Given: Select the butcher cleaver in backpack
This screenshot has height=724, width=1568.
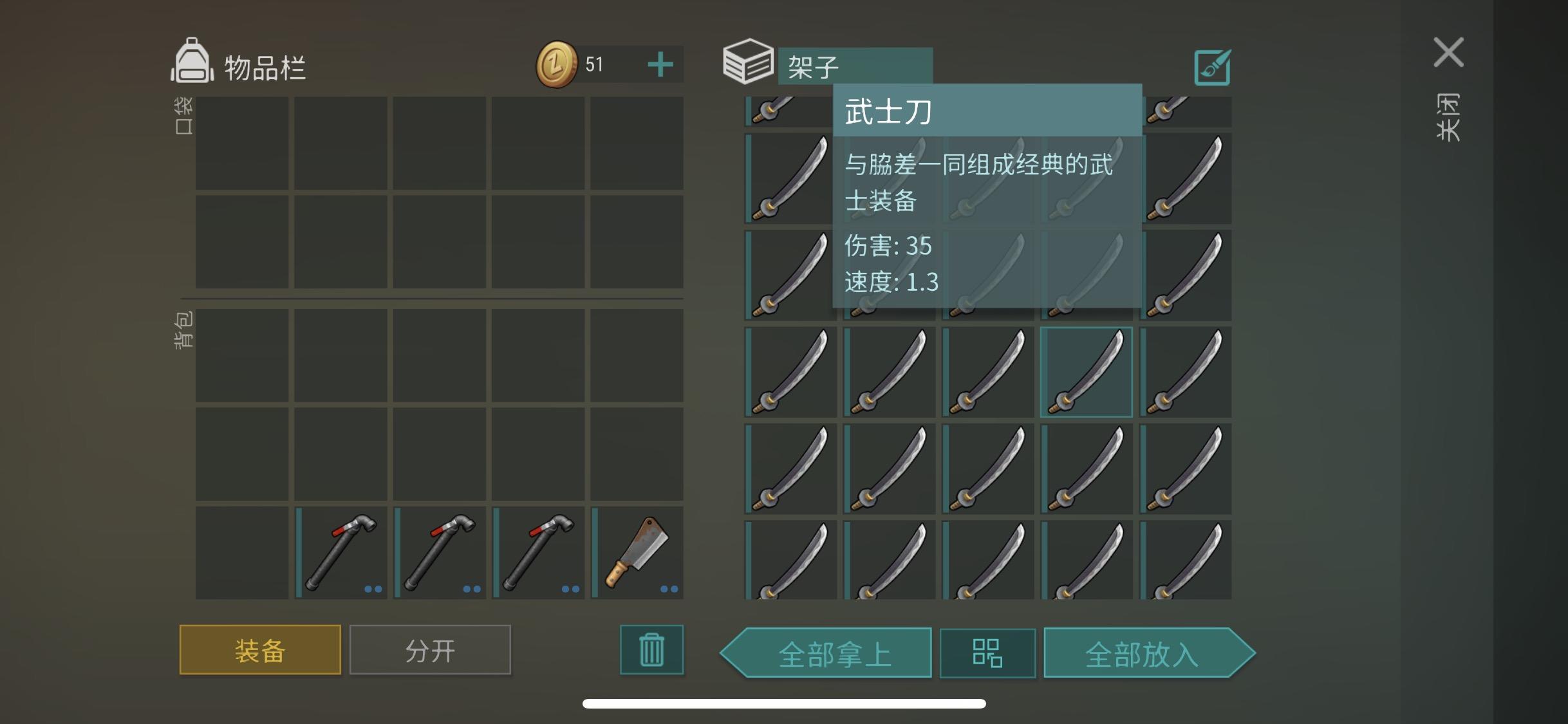Looking at the screenshot, I should point(637,553).
